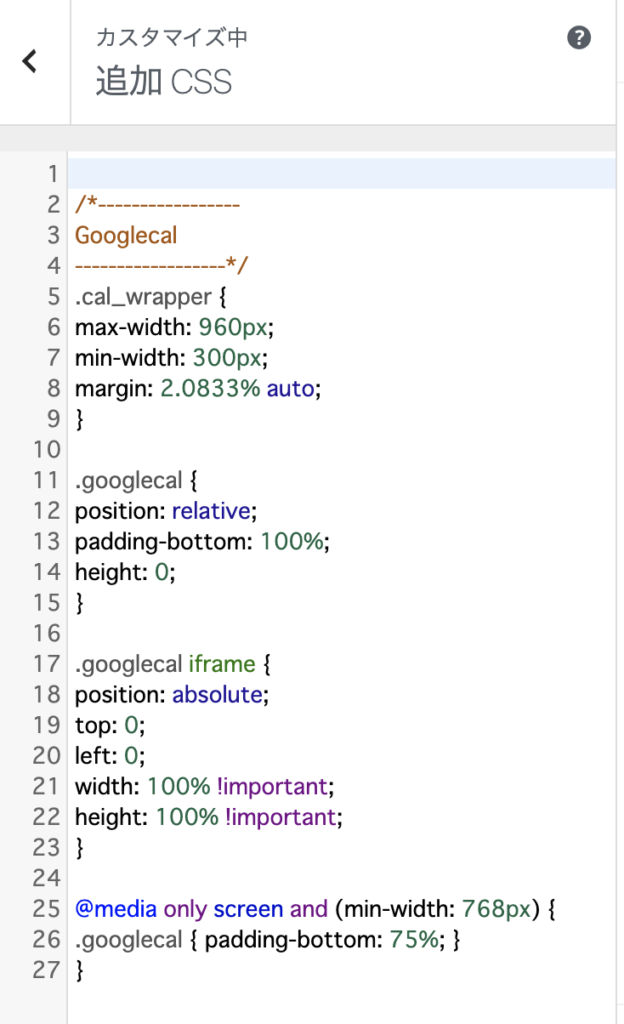Click the height: 0 line on line 14
The image size is (624, 1024).
[x=125, y=572]
